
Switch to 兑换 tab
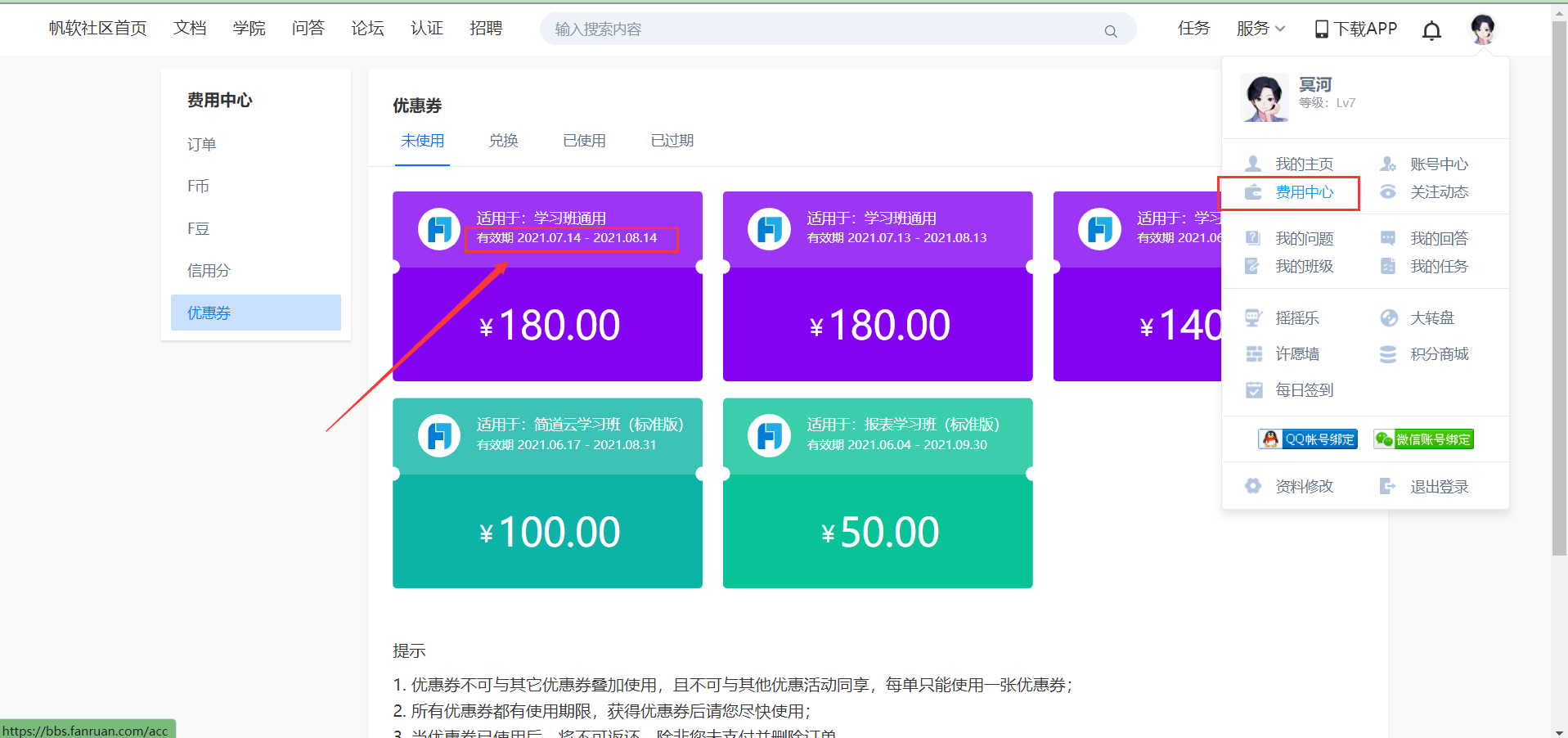(x=504, y=141)
